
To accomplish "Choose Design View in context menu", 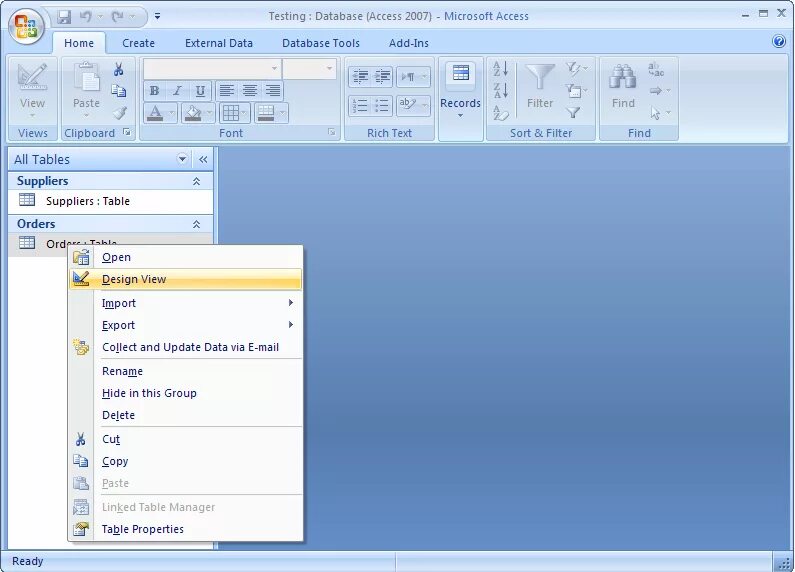I will click(x=186, y=279).
